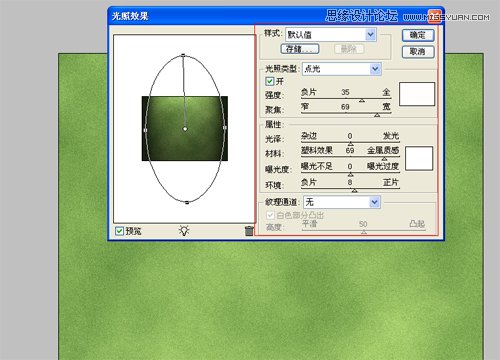500x360 pixels.
Task: Click the 确定 OK button
Action: click(x=418, y=35)
